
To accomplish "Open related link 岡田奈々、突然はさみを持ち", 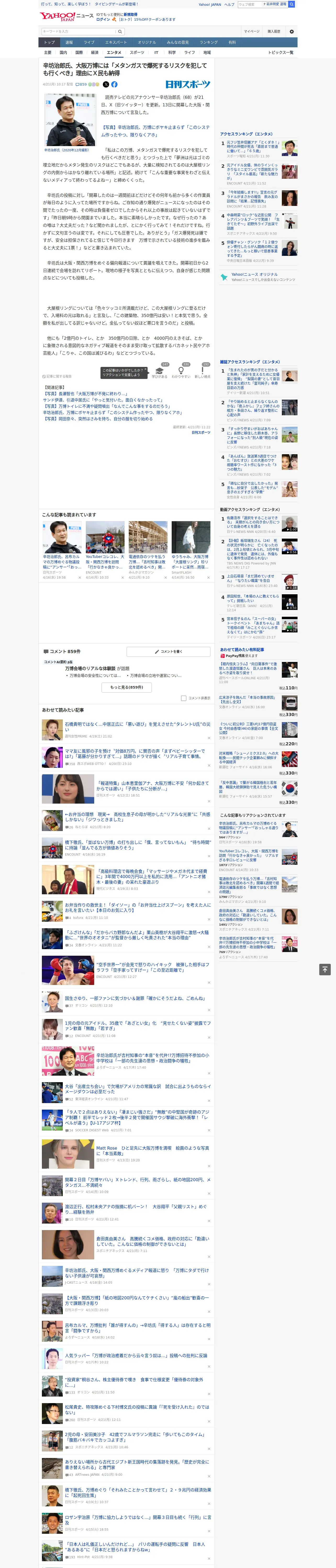I will [x=98, y=419].
